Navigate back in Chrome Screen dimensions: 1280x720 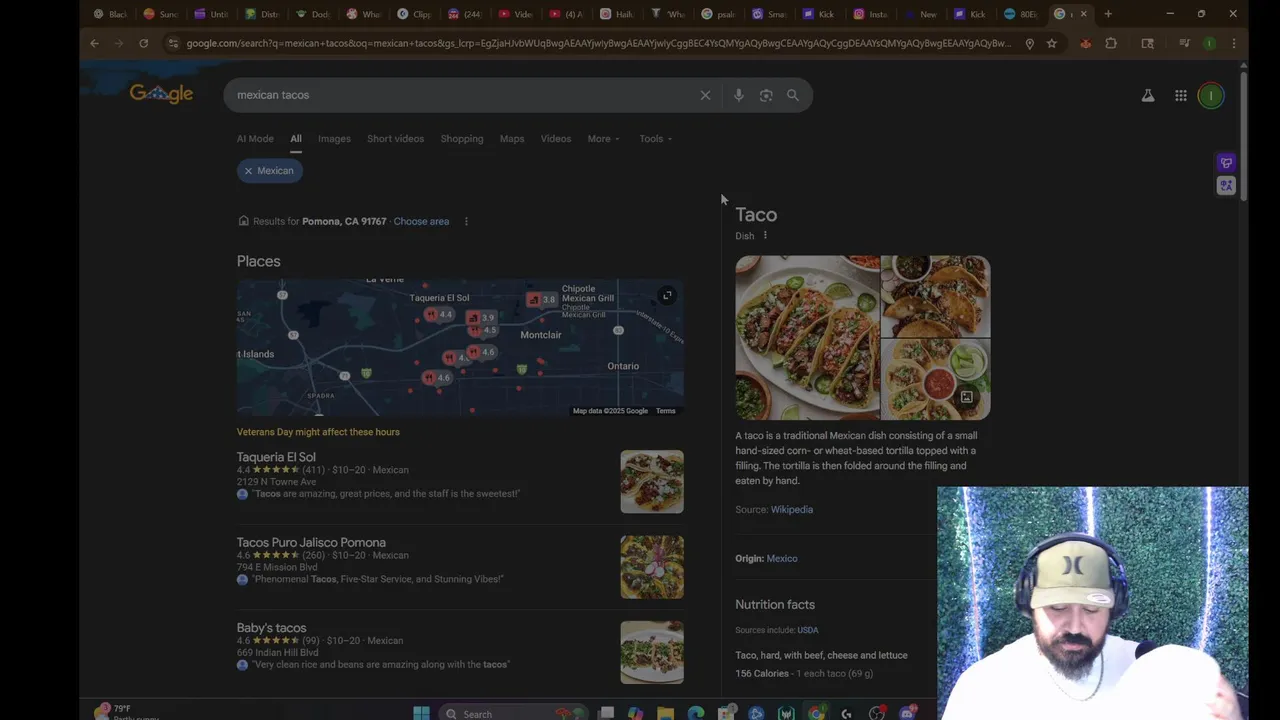click(x=94, y=43)
